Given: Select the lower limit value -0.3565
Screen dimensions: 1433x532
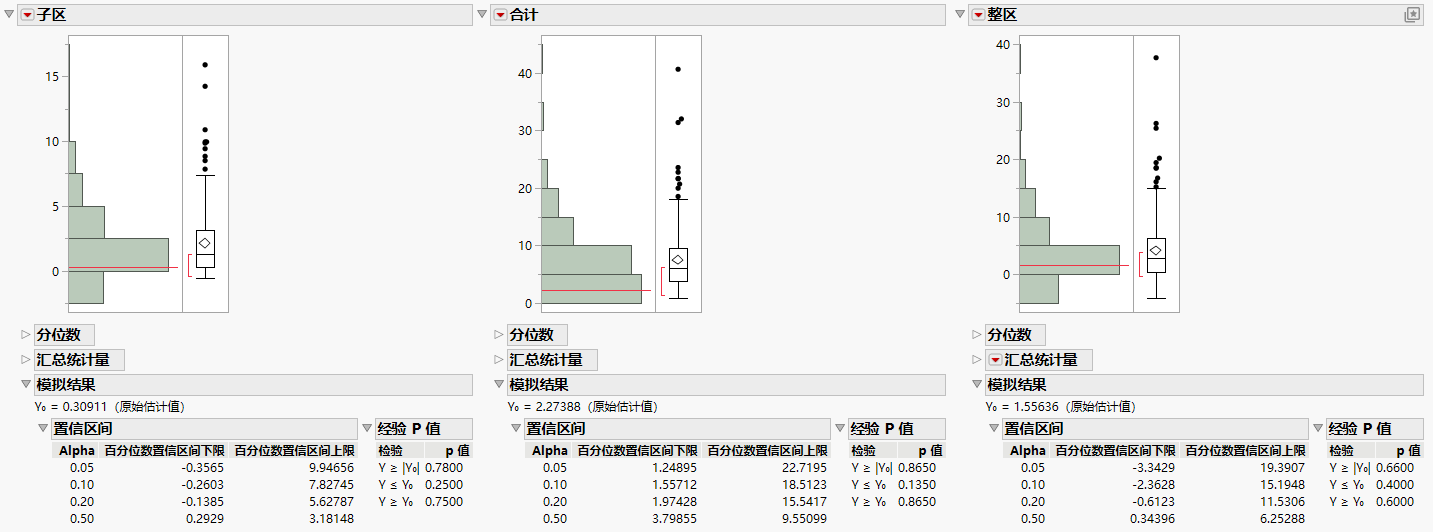Looking at the screenshot, I should click(x=202, y=468).
